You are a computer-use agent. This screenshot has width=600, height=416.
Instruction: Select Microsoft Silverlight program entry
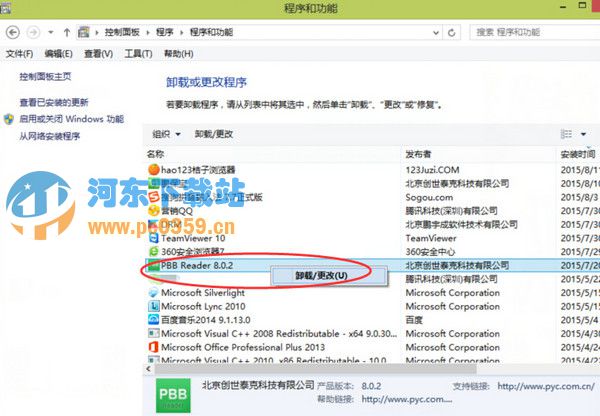point(203,293)
